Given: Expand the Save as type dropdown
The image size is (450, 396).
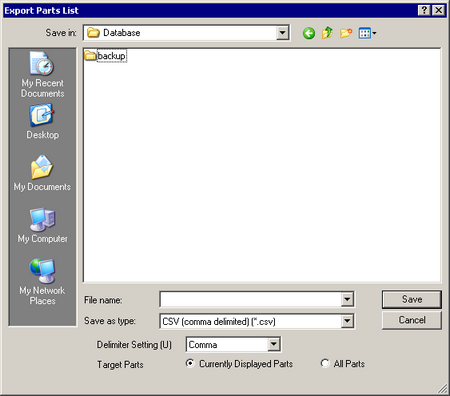Looking at the screenshot, I should click(347, 321).
